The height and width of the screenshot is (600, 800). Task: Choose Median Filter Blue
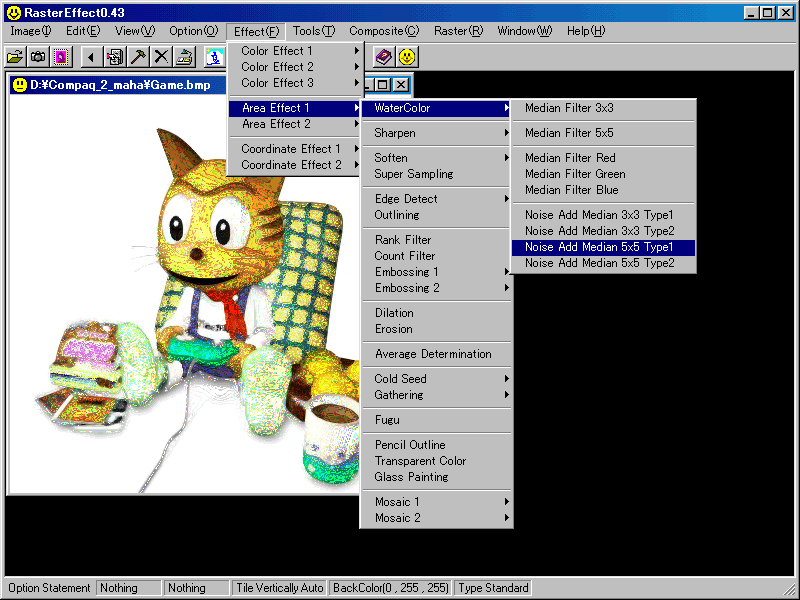(604, 190)
